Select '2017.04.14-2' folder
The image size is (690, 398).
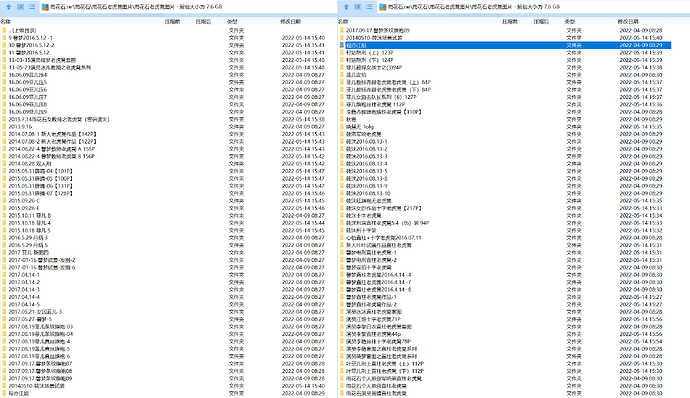click(24, 282)
